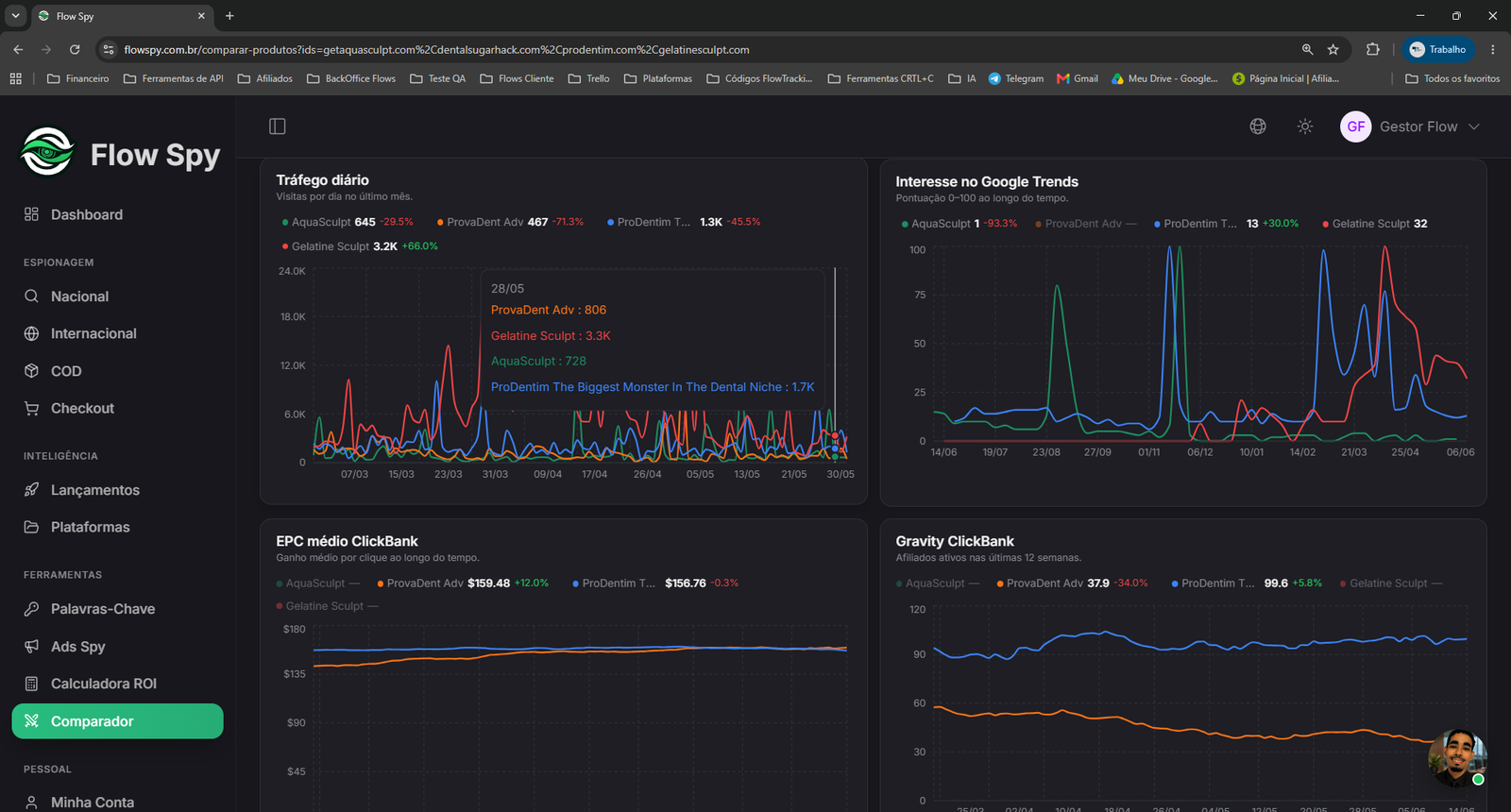The height and width of the screenshot is (812, 1511).
Task: Go back to the previous page
Action: click(x=18, y=49)
